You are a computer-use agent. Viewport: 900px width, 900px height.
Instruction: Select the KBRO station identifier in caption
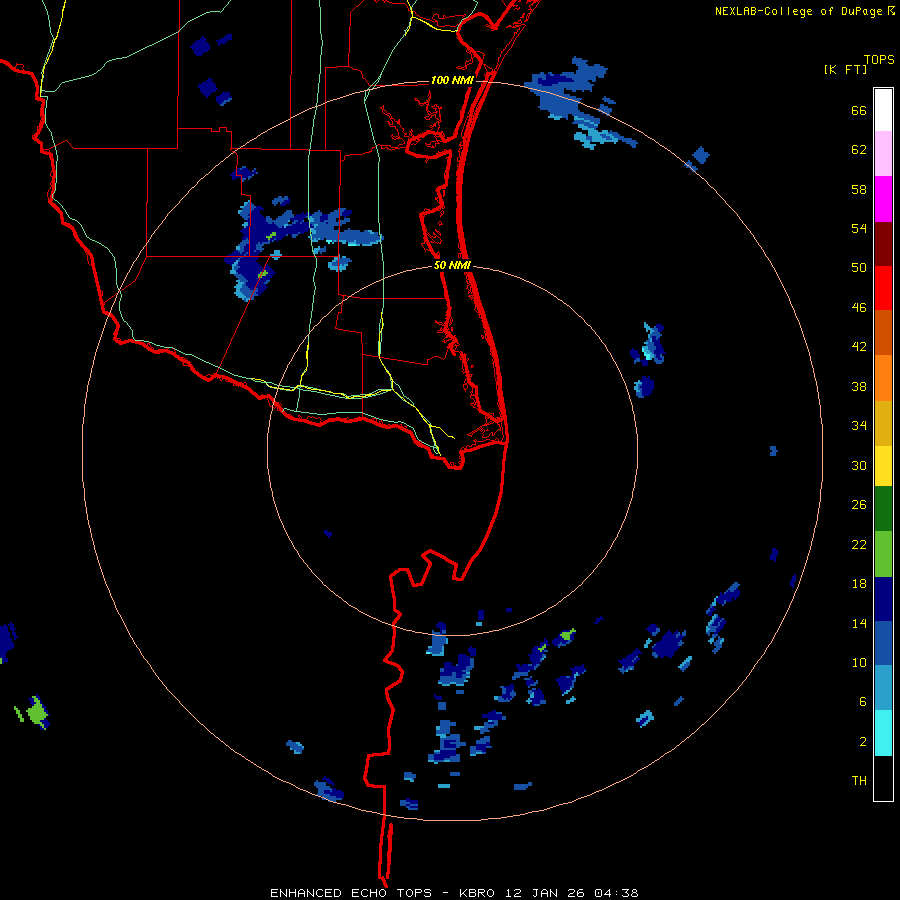point(479,893)
